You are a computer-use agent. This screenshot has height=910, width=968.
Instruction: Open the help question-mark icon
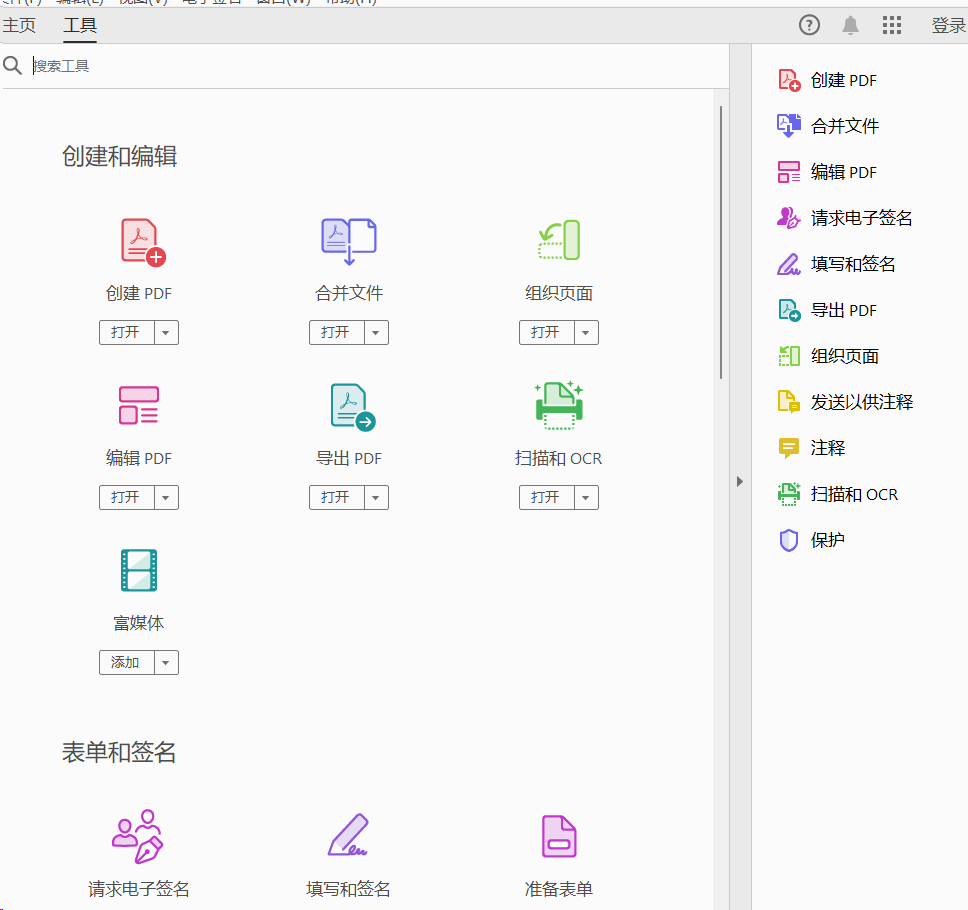coord(809,25)
